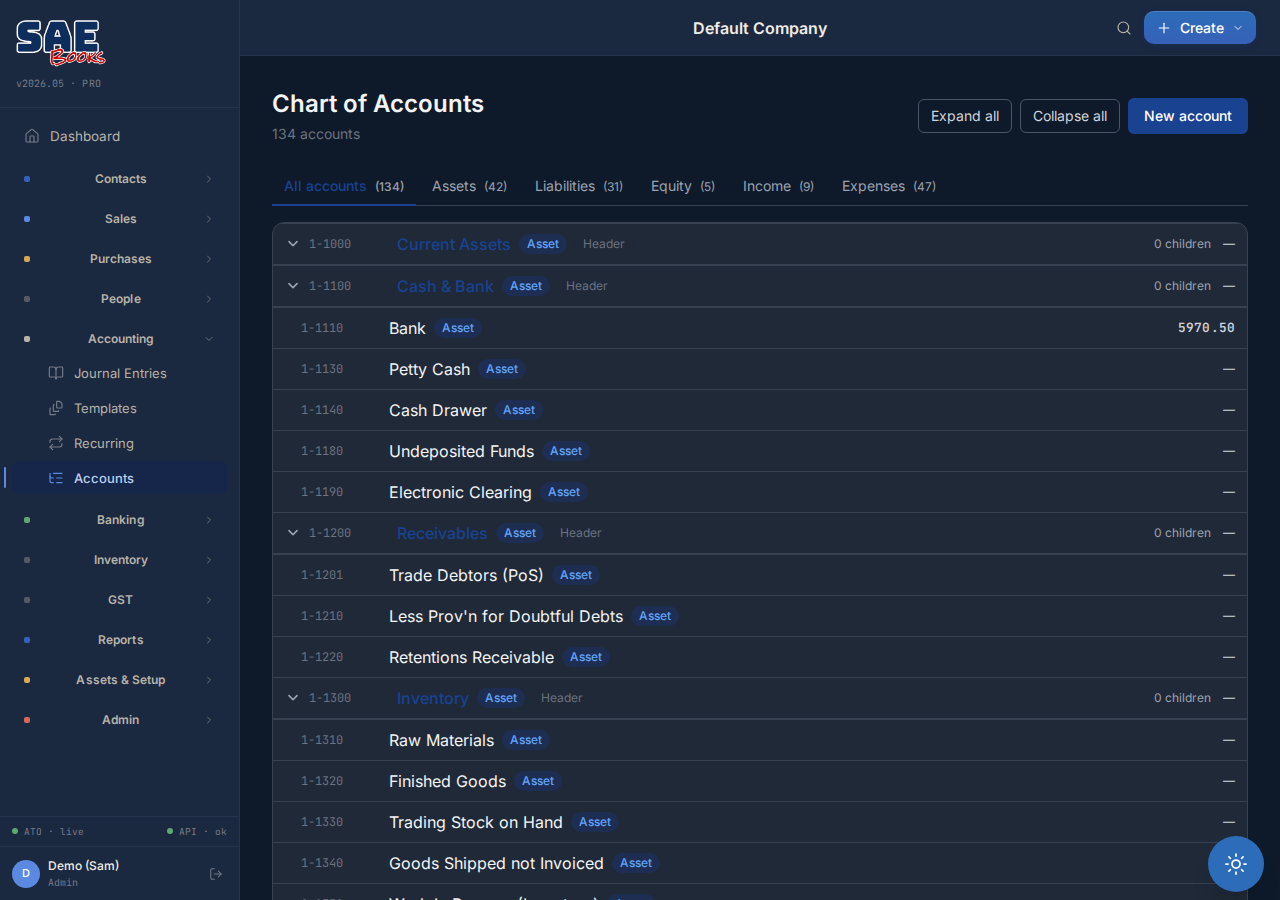The height and width of the screenshot is (900, 1280).
Task: Open Less Prov'n for Doubtful Debts
Action: point(760,616)
